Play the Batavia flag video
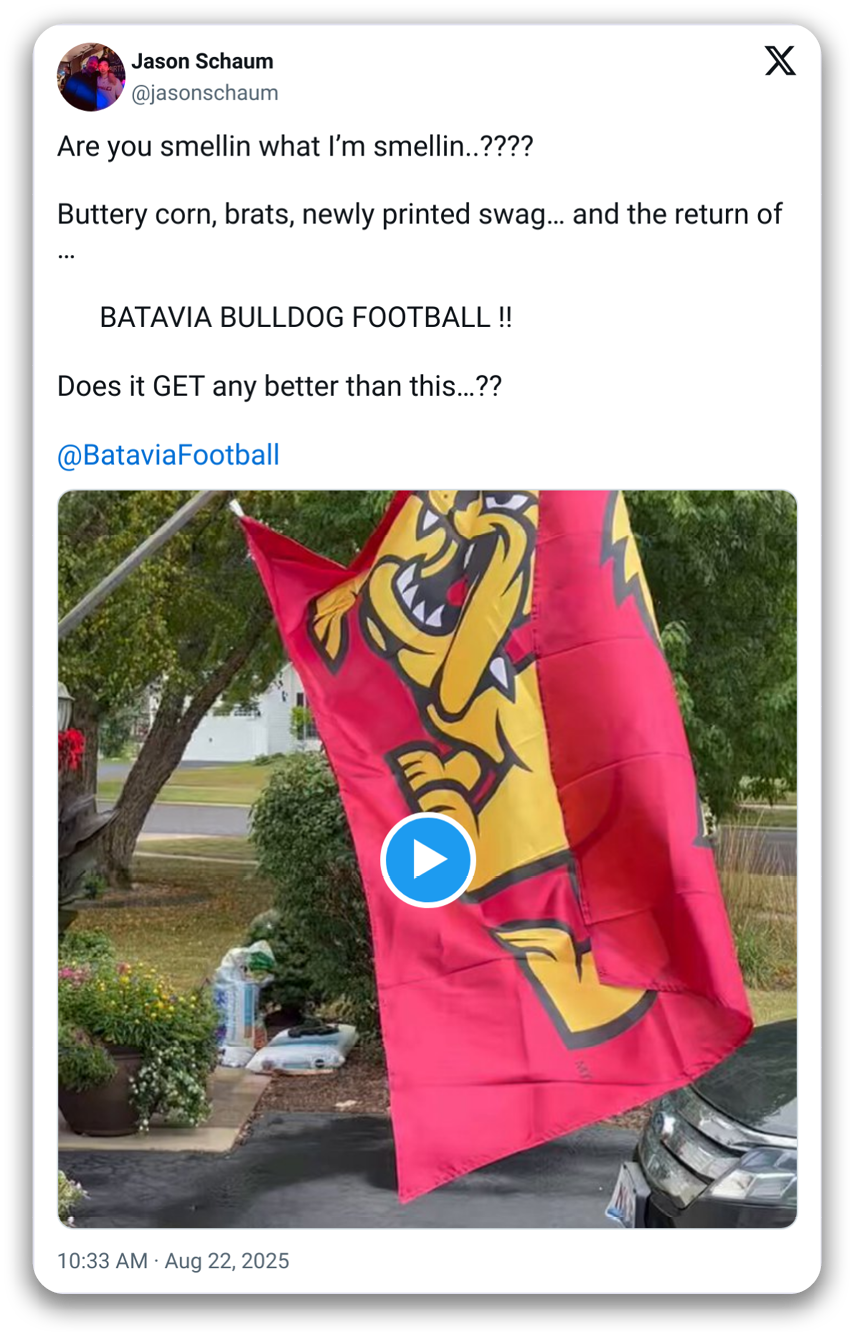Image resolution: width=854 pixels, height=1336 pixels. (427, 860)
